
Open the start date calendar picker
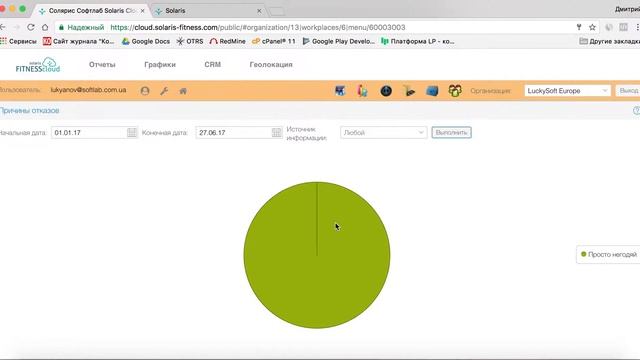(131, 133)
